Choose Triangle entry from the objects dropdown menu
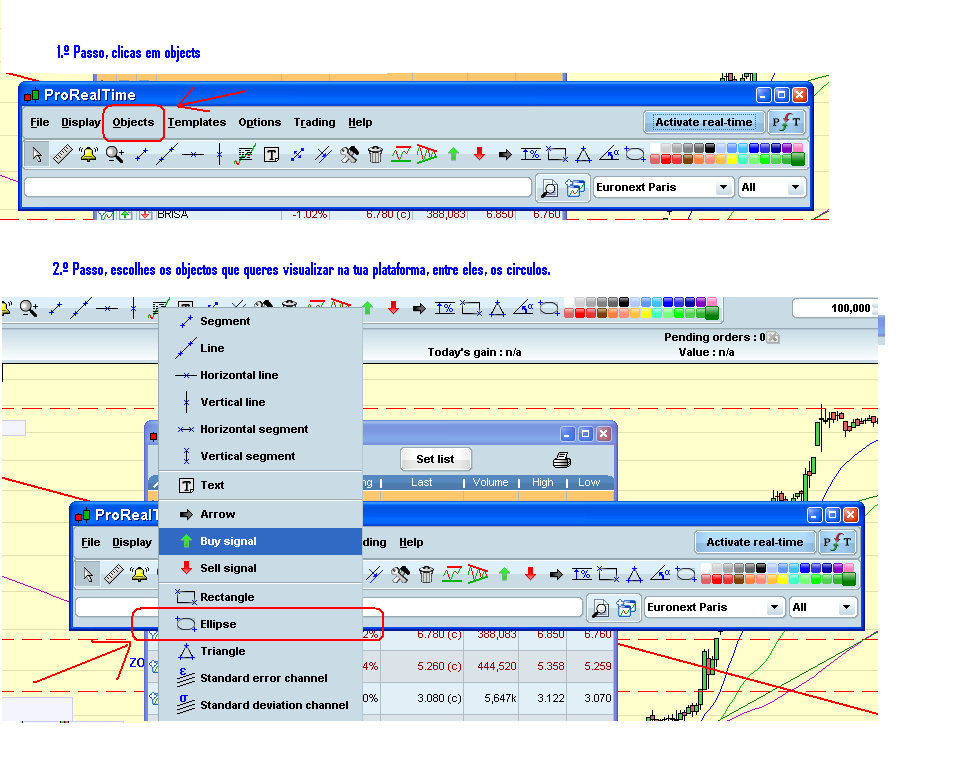The height and width of the screenshot is (762, 958). click(x=260, y=651)
